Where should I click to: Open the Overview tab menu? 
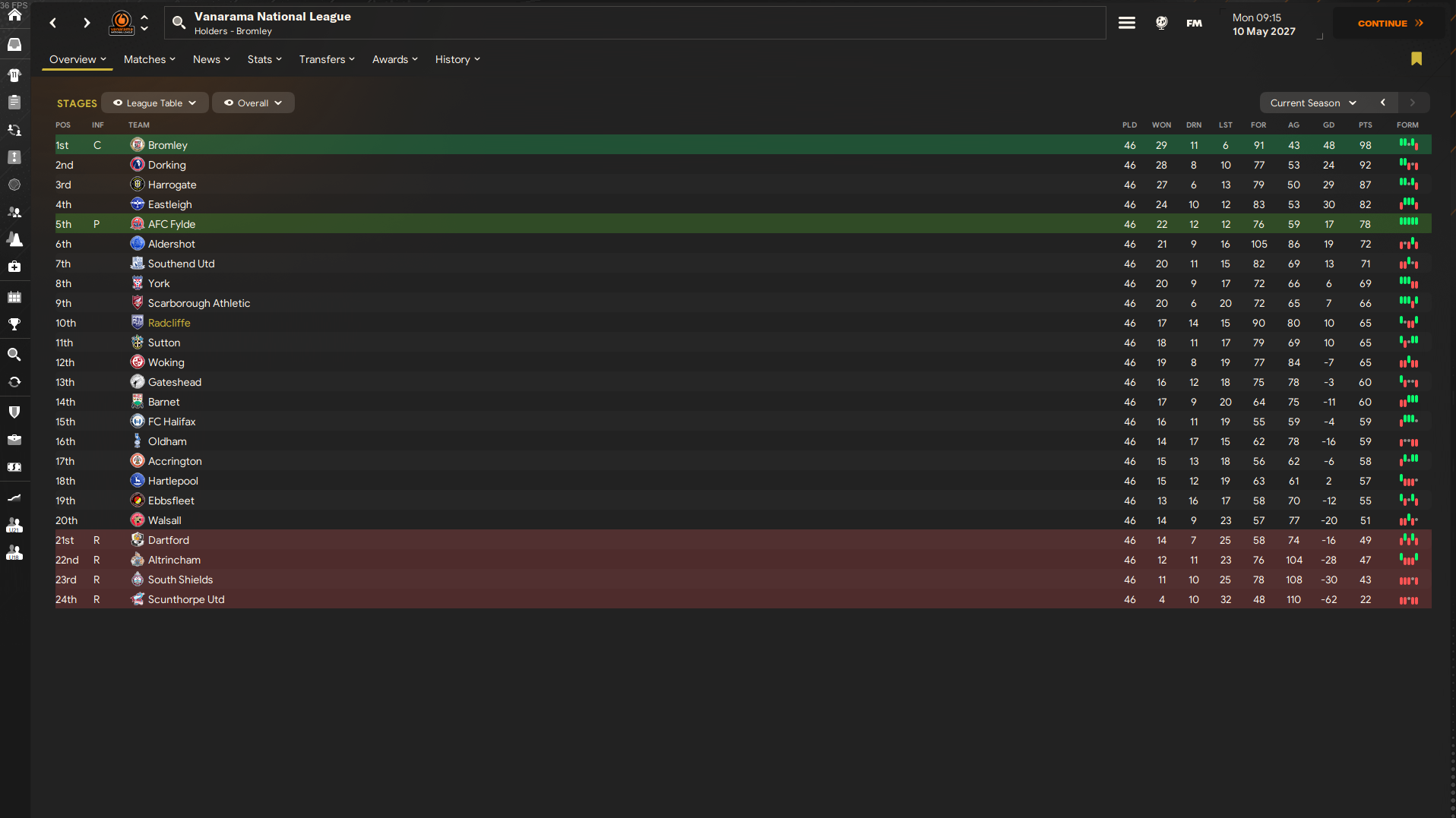tap(78, 59)
